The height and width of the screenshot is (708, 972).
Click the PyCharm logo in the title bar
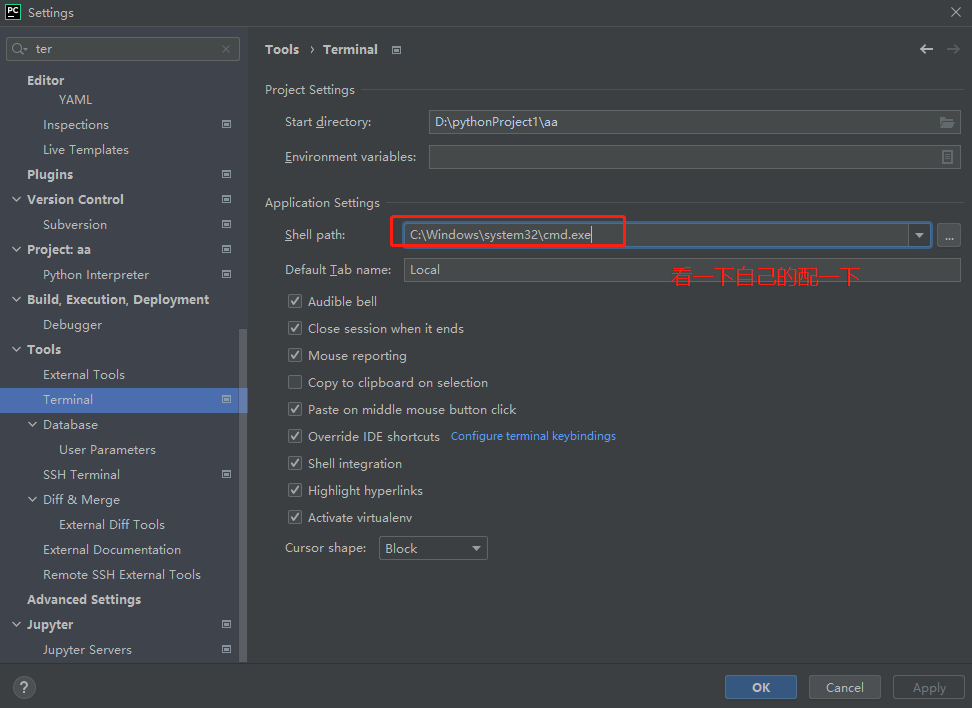pyautogui.click(x=12, y=12)
